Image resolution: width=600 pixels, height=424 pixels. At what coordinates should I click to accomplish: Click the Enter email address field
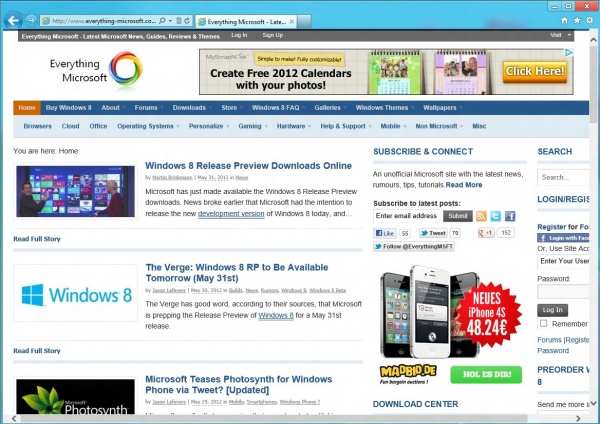pos(407,216)
